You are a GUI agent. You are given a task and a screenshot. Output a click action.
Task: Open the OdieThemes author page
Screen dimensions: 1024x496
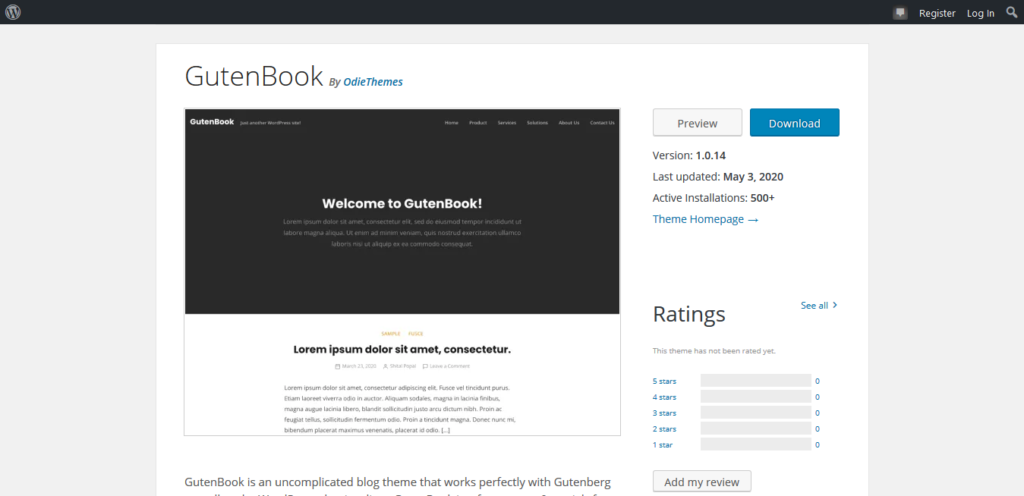click(373, 82)
